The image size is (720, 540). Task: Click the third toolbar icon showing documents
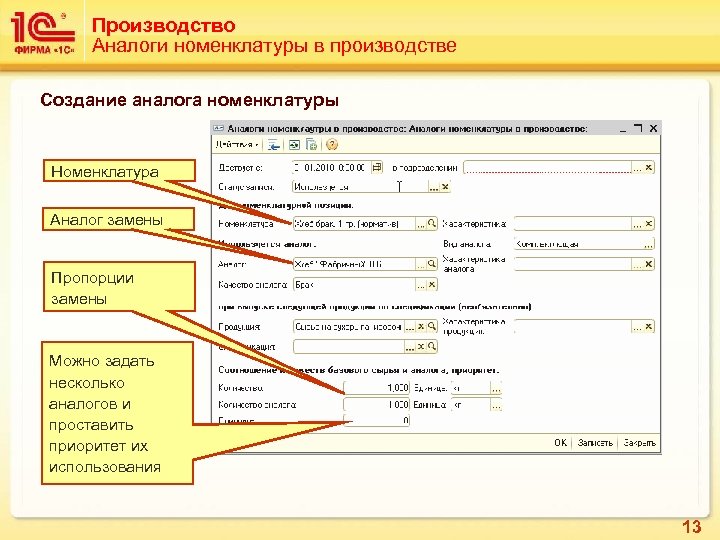[x=311, y=145]
